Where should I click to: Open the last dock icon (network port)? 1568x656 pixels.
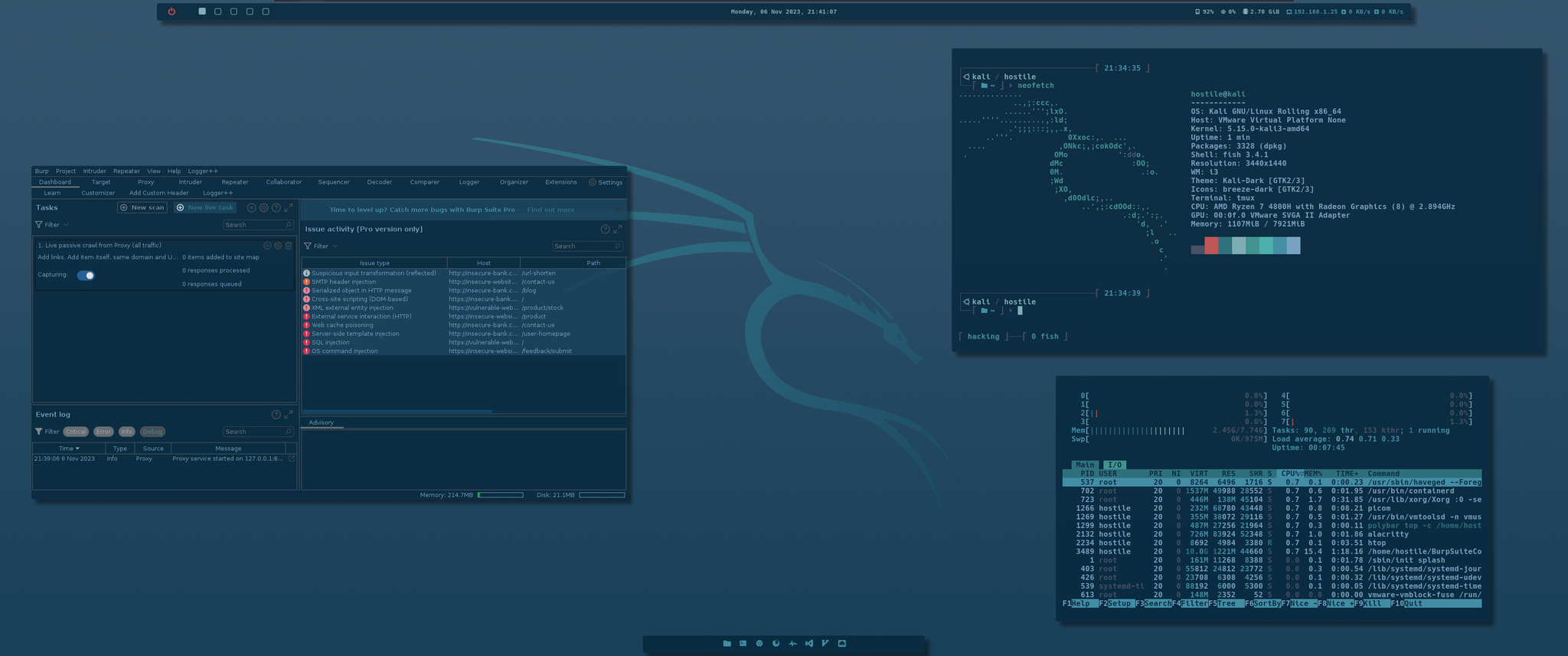point(842,644)
